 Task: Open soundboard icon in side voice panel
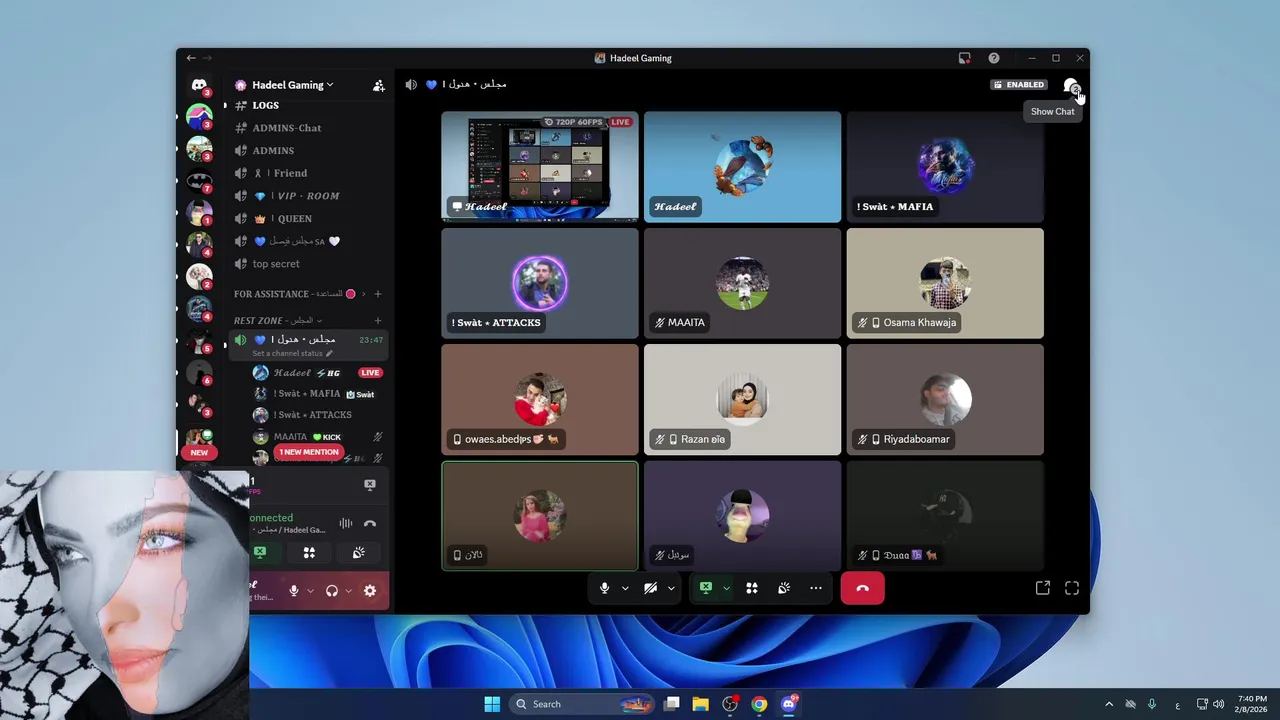358,552
